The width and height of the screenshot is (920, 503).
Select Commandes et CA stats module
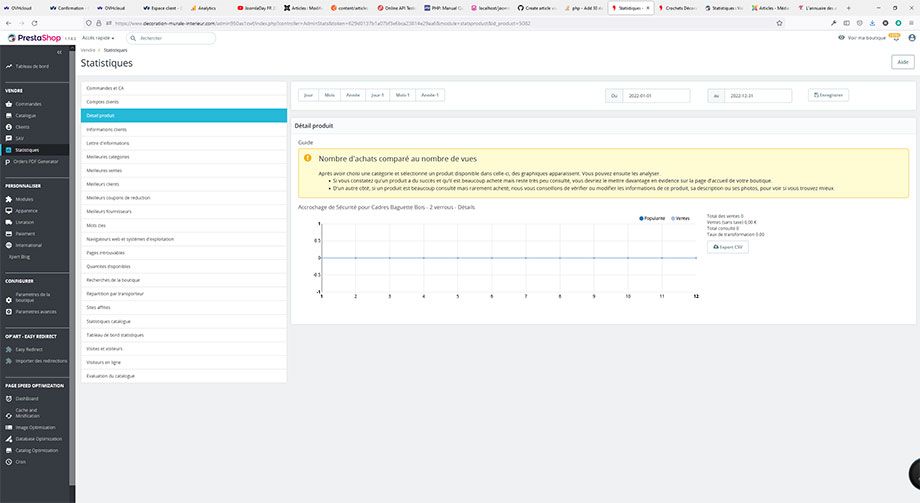184,88
